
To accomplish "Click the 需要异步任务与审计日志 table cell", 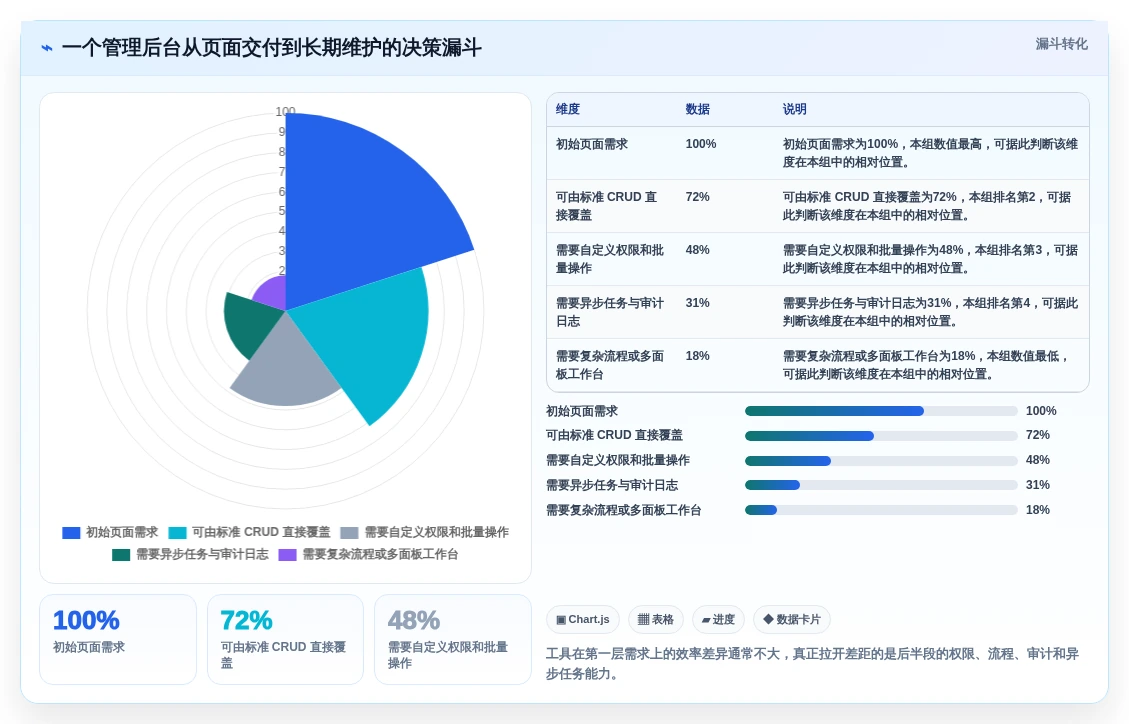I will (609, 312).
